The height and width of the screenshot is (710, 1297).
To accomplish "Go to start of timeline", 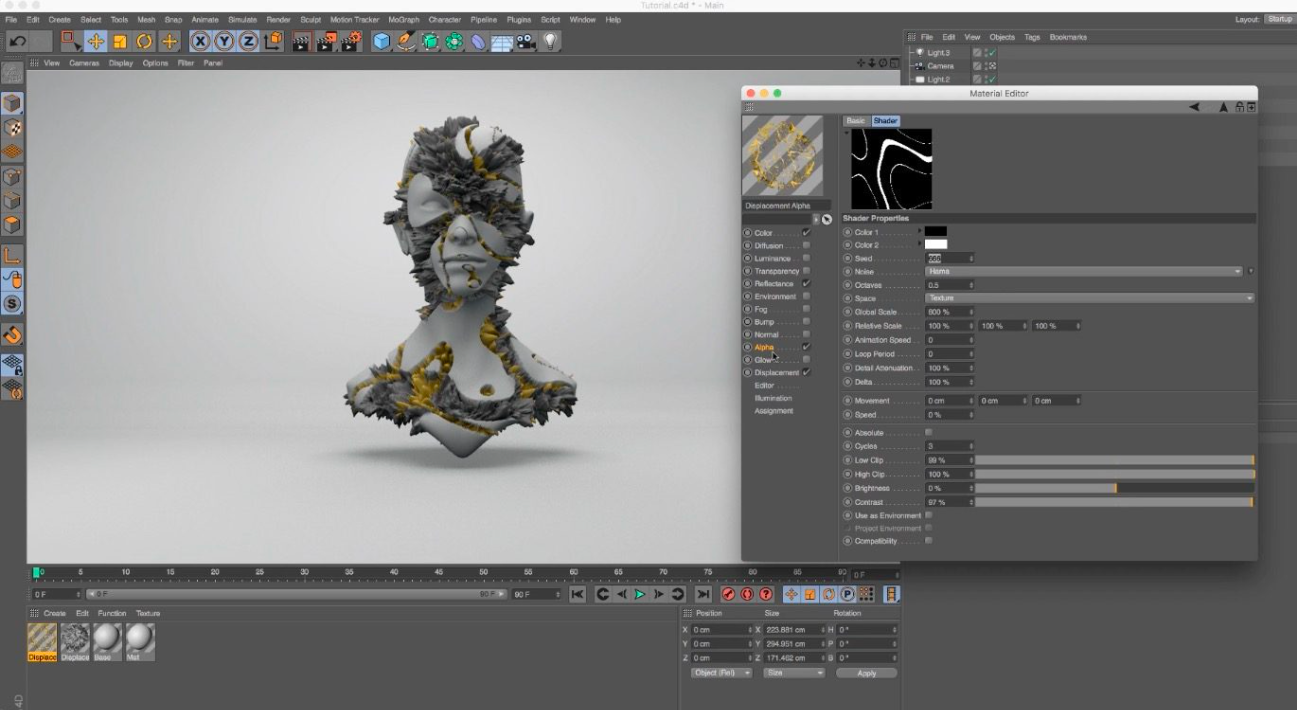I will 578,594.
